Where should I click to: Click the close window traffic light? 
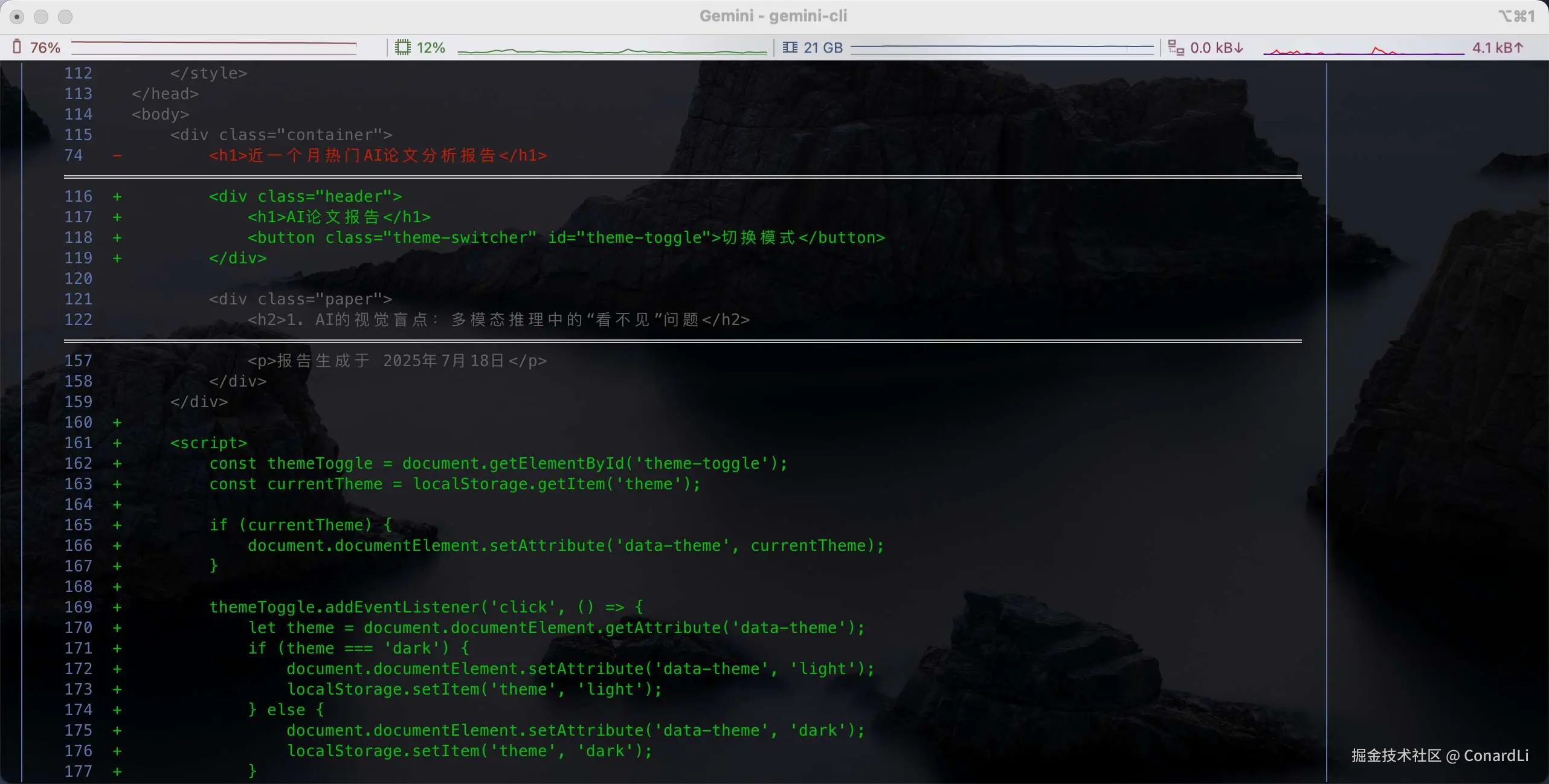(x=17, y=17)
